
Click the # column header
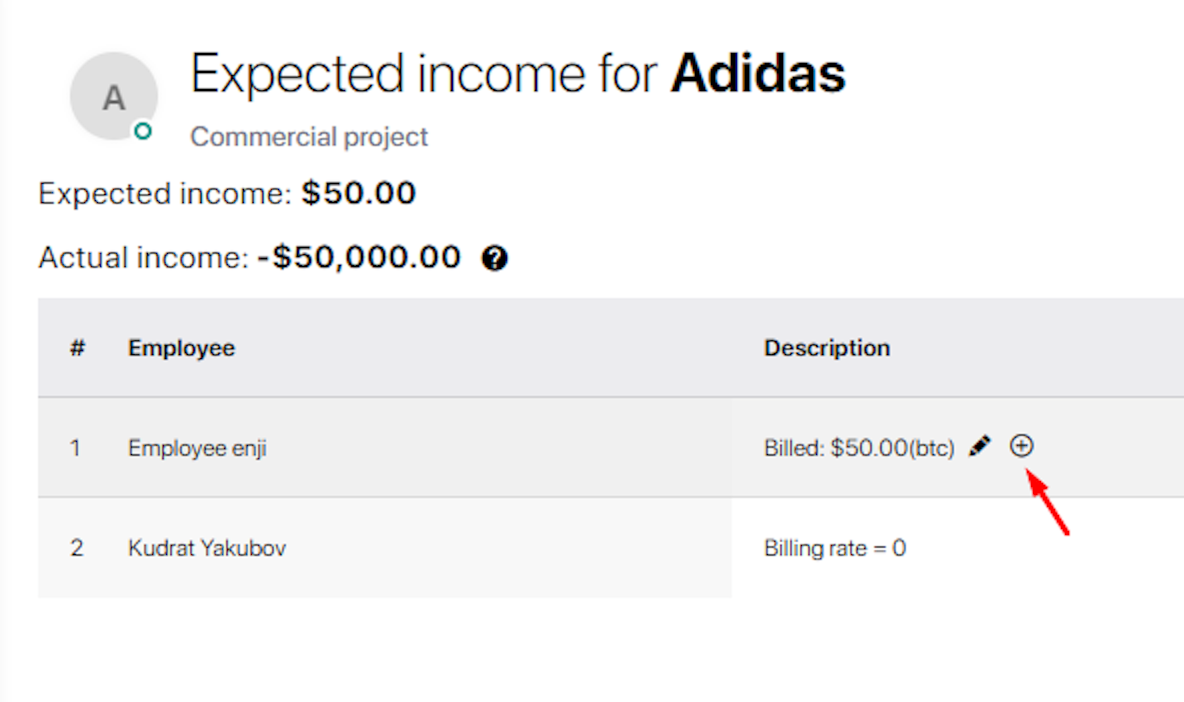pos(77,348)
